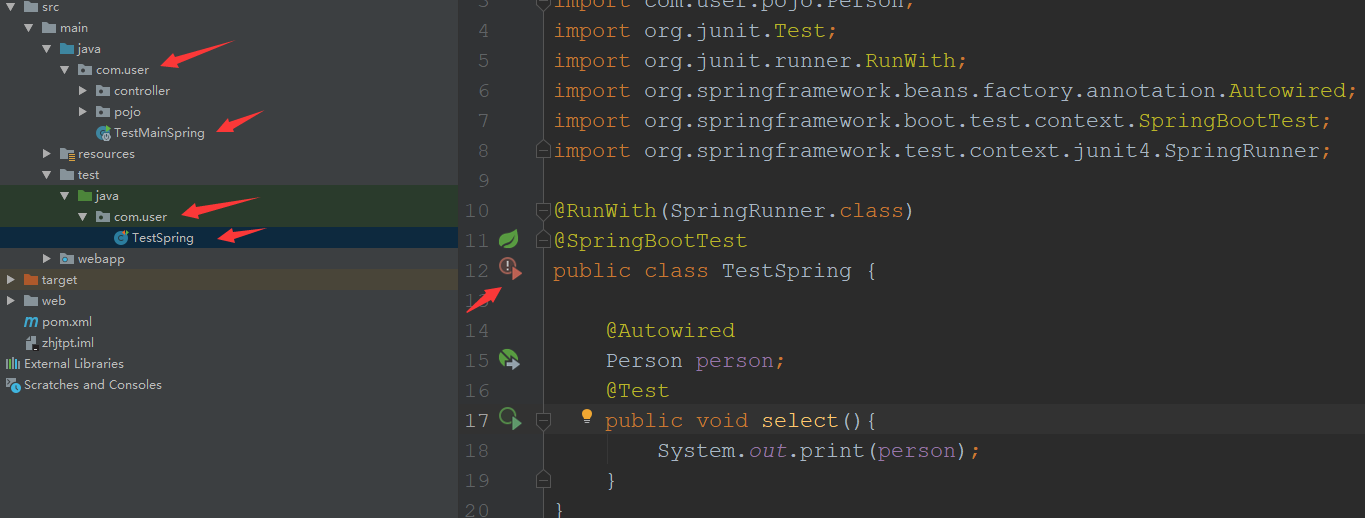
Task: Select the main folder icon
Action: tap(48, 28)
